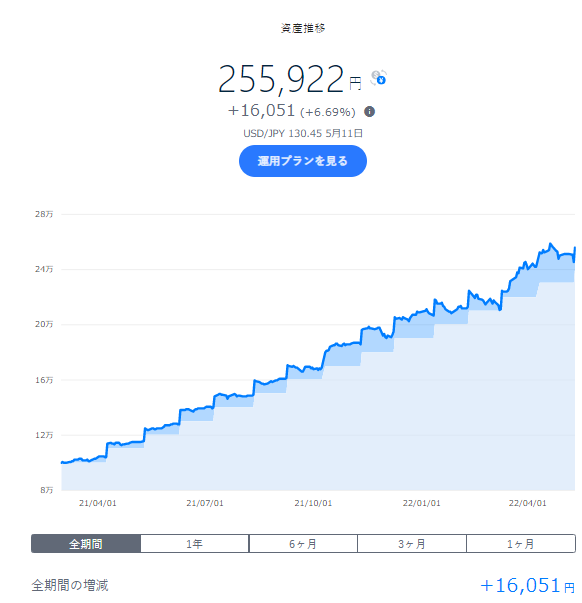
Task: Click the +16,051 gain figure under total
Action: [261, 111]
